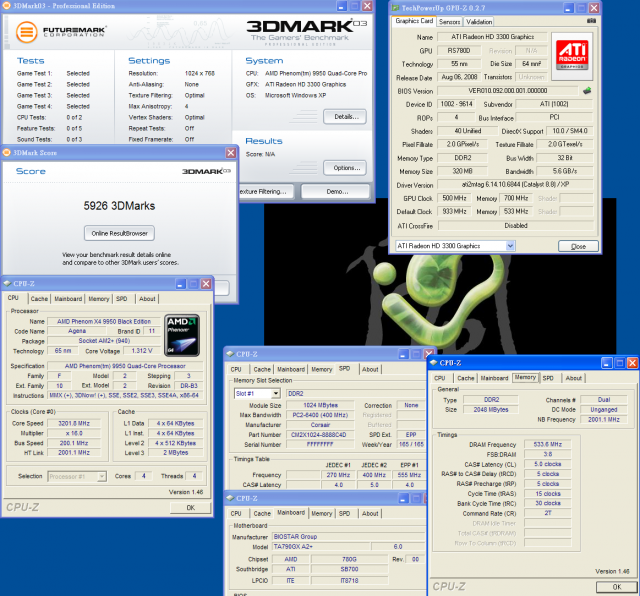Select the SPD tab in the CPU-Z Memory window
640x596 pixels.
pos(548,378)
